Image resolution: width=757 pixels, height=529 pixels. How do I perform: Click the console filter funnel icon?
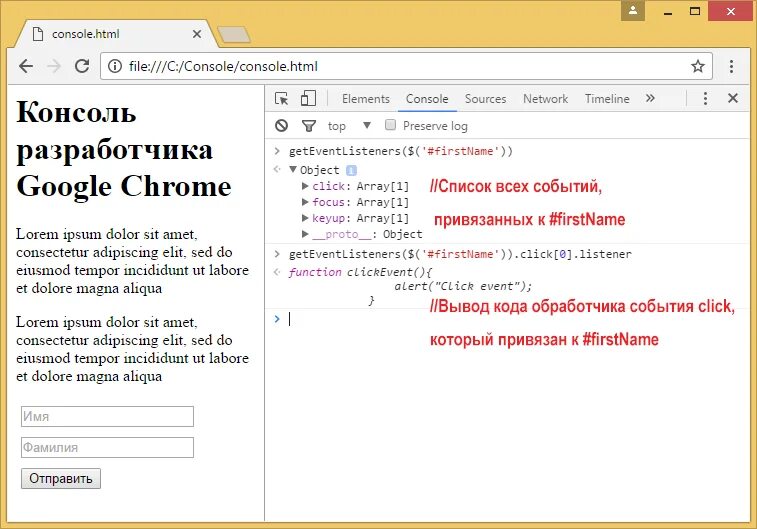click(x=309, y=126)
